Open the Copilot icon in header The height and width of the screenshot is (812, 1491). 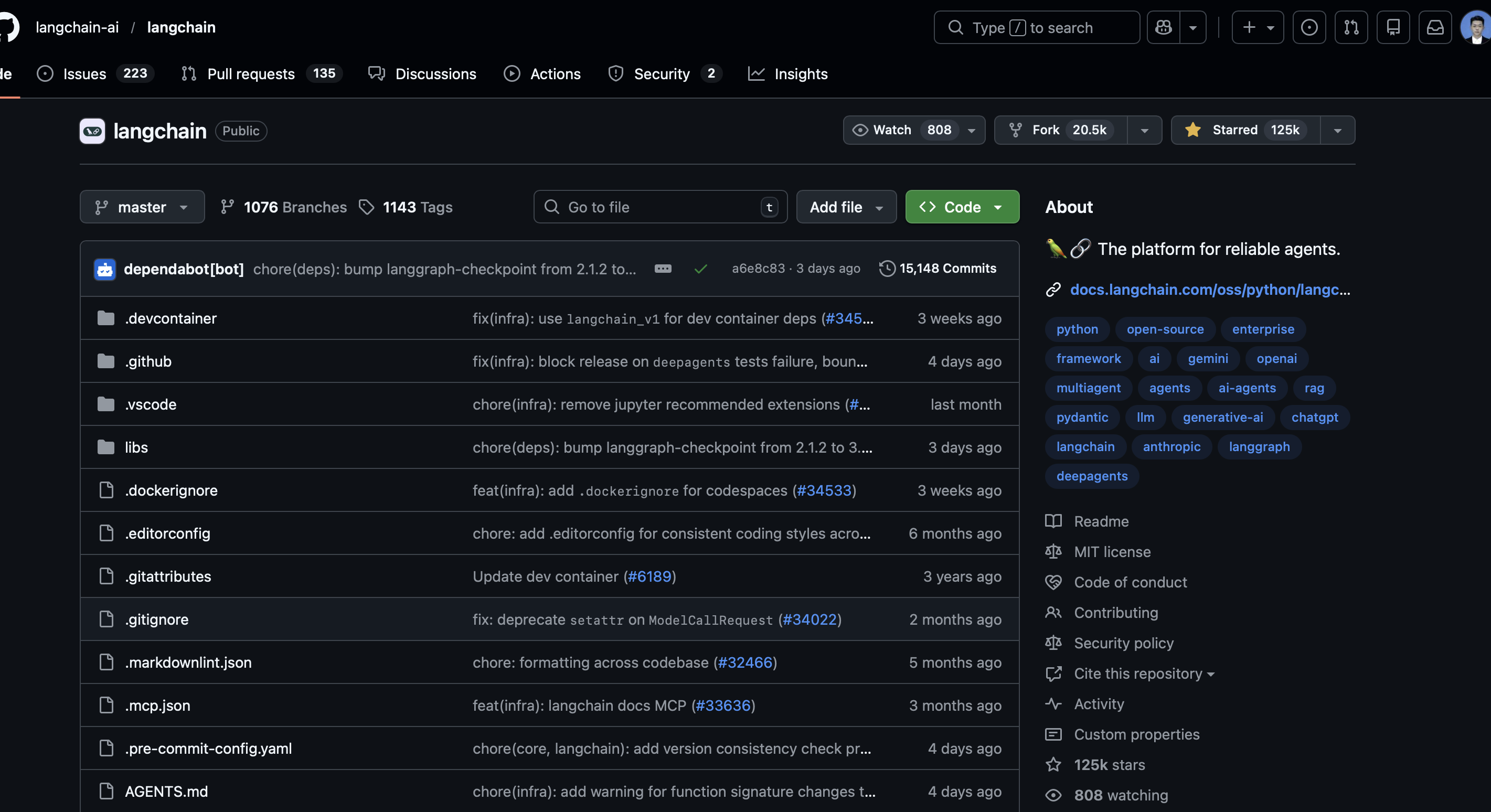tap(1164, 27)
